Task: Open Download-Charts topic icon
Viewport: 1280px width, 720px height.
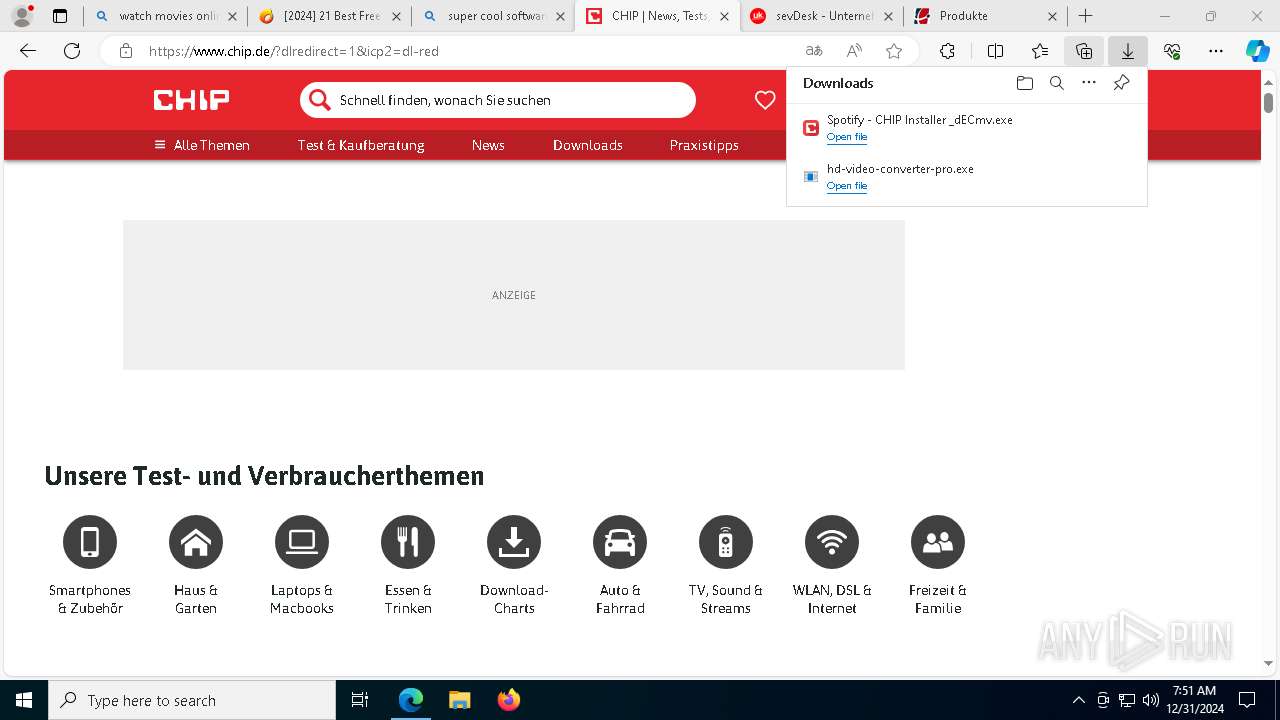Action: point(514,542)
